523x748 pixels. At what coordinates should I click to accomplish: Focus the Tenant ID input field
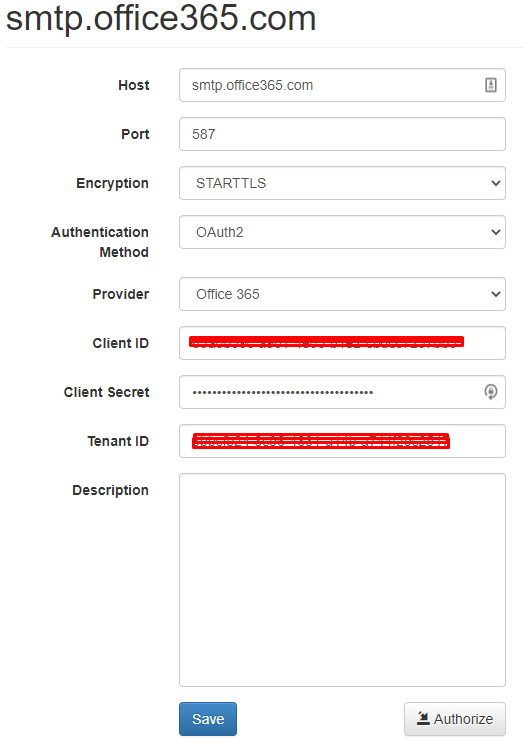click(342, 441)
